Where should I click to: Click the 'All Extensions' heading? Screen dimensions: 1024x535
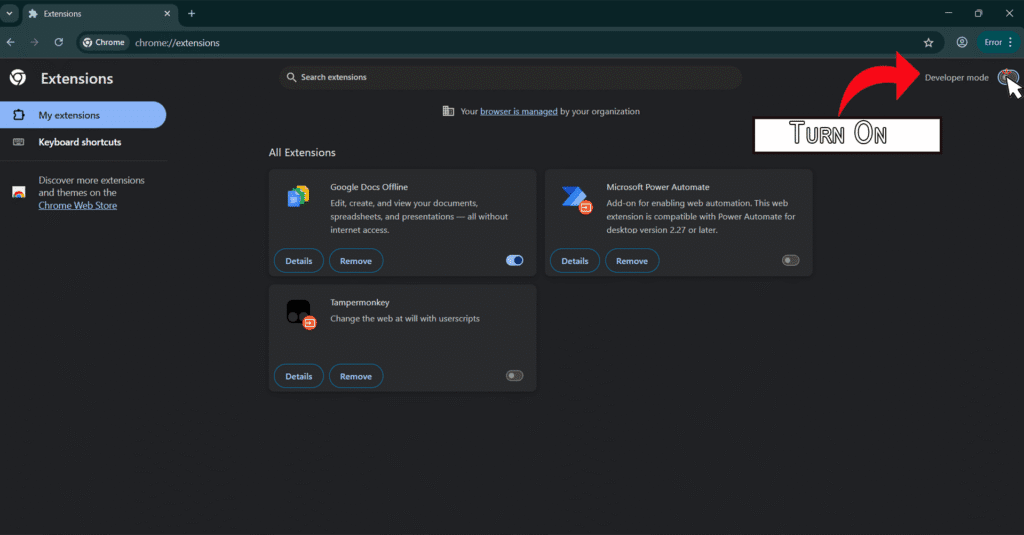(302, 152)
